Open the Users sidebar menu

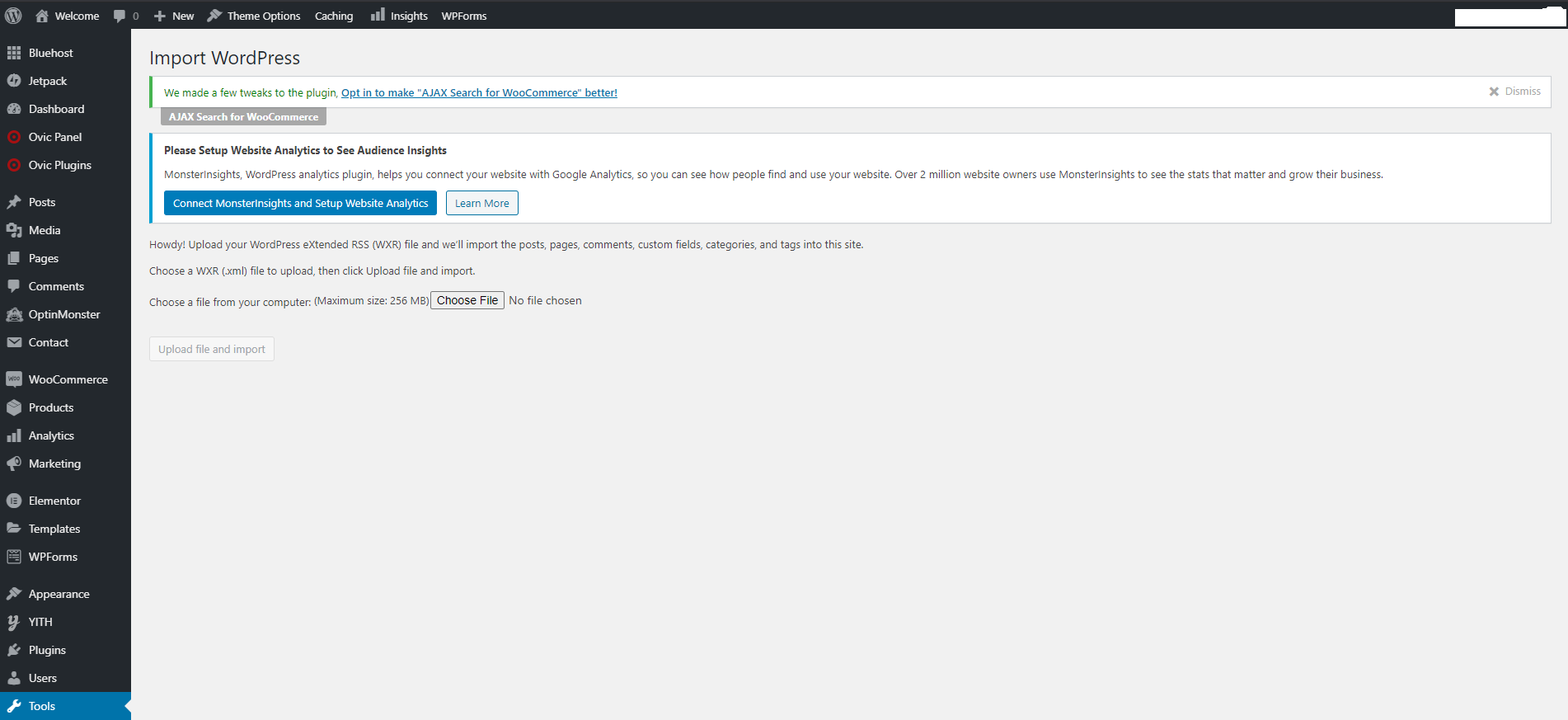65,678
